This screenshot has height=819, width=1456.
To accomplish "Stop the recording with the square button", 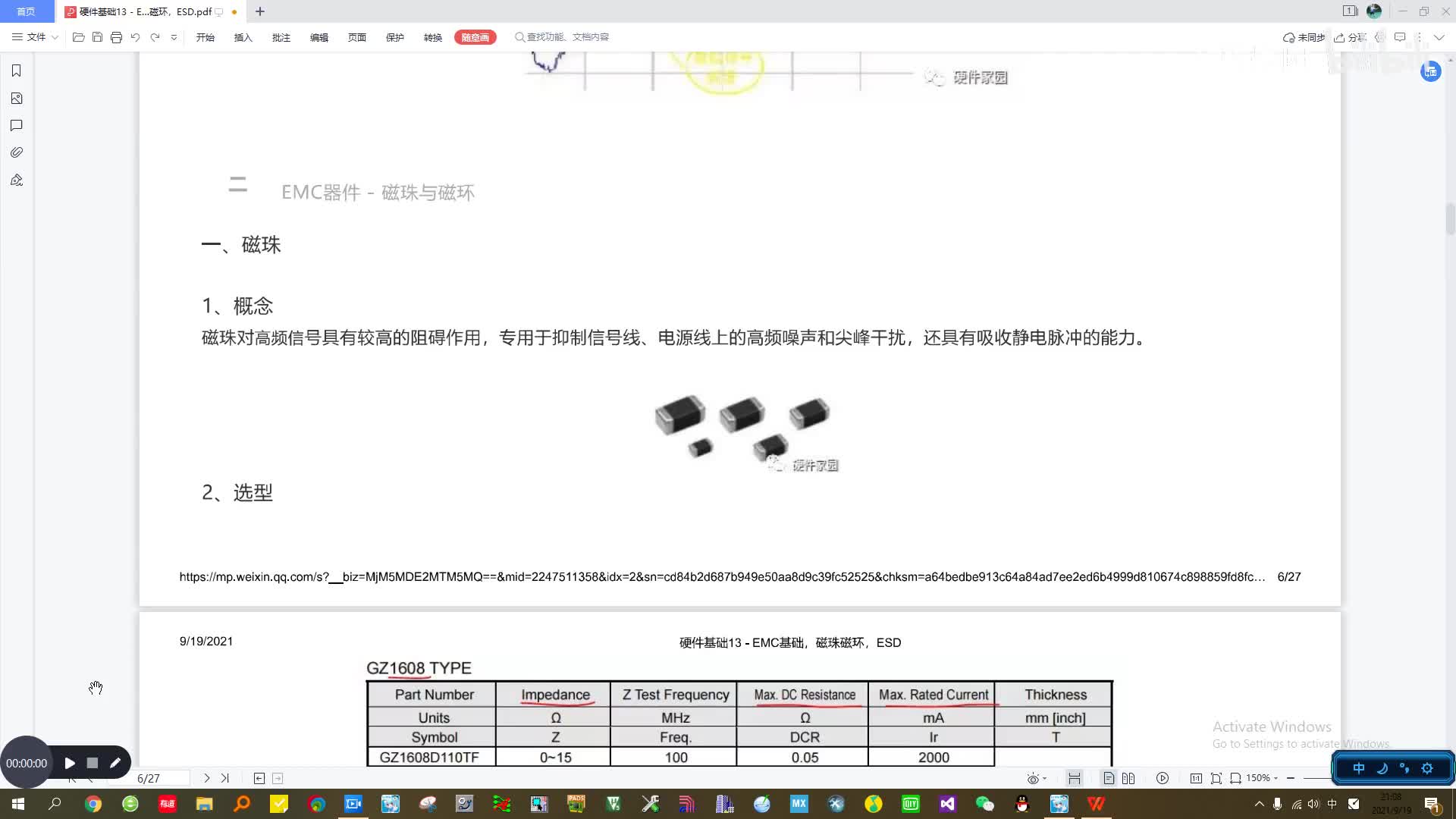I will pos(93,763).
